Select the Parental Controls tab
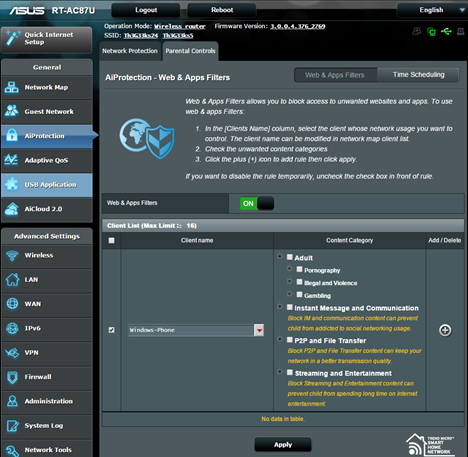 (190, 51)
